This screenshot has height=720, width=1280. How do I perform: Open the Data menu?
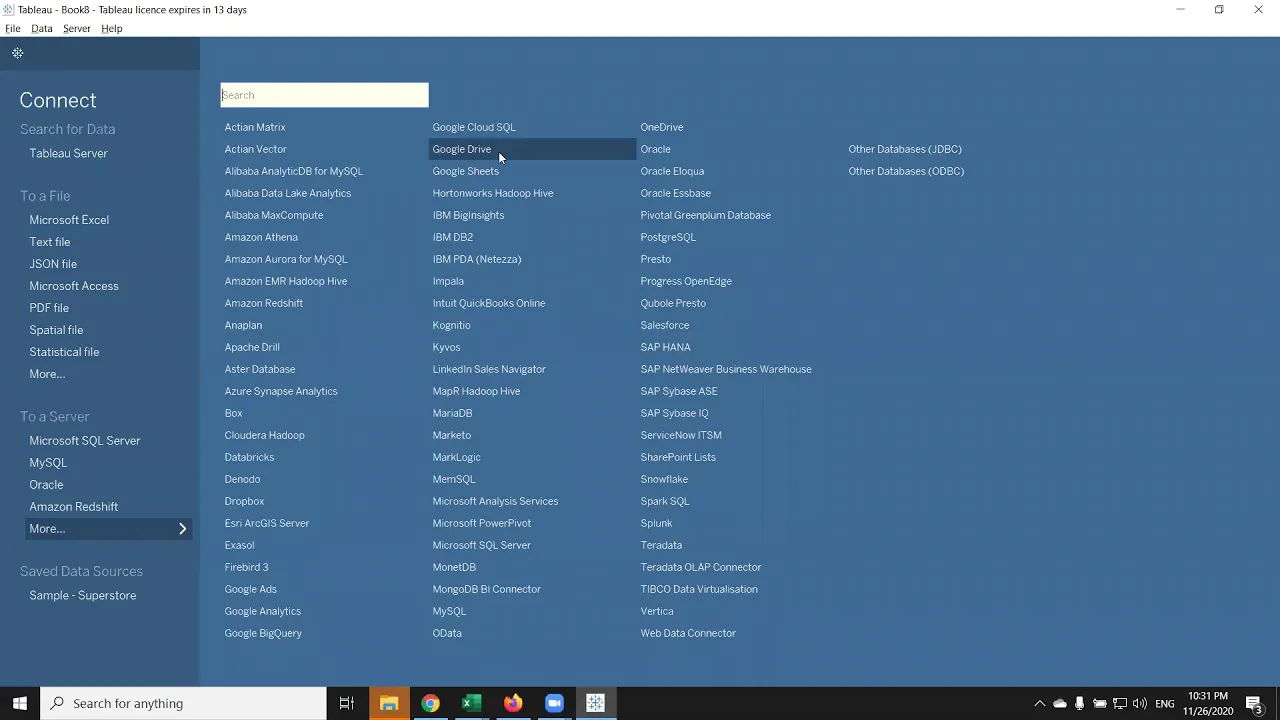(x=42, y=28)
